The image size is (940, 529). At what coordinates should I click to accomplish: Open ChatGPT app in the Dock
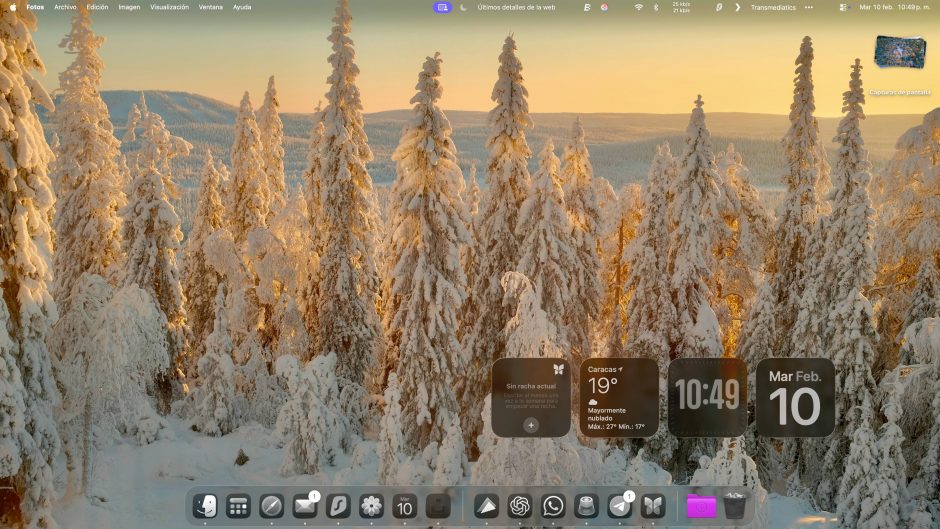[x=519, y=506]
